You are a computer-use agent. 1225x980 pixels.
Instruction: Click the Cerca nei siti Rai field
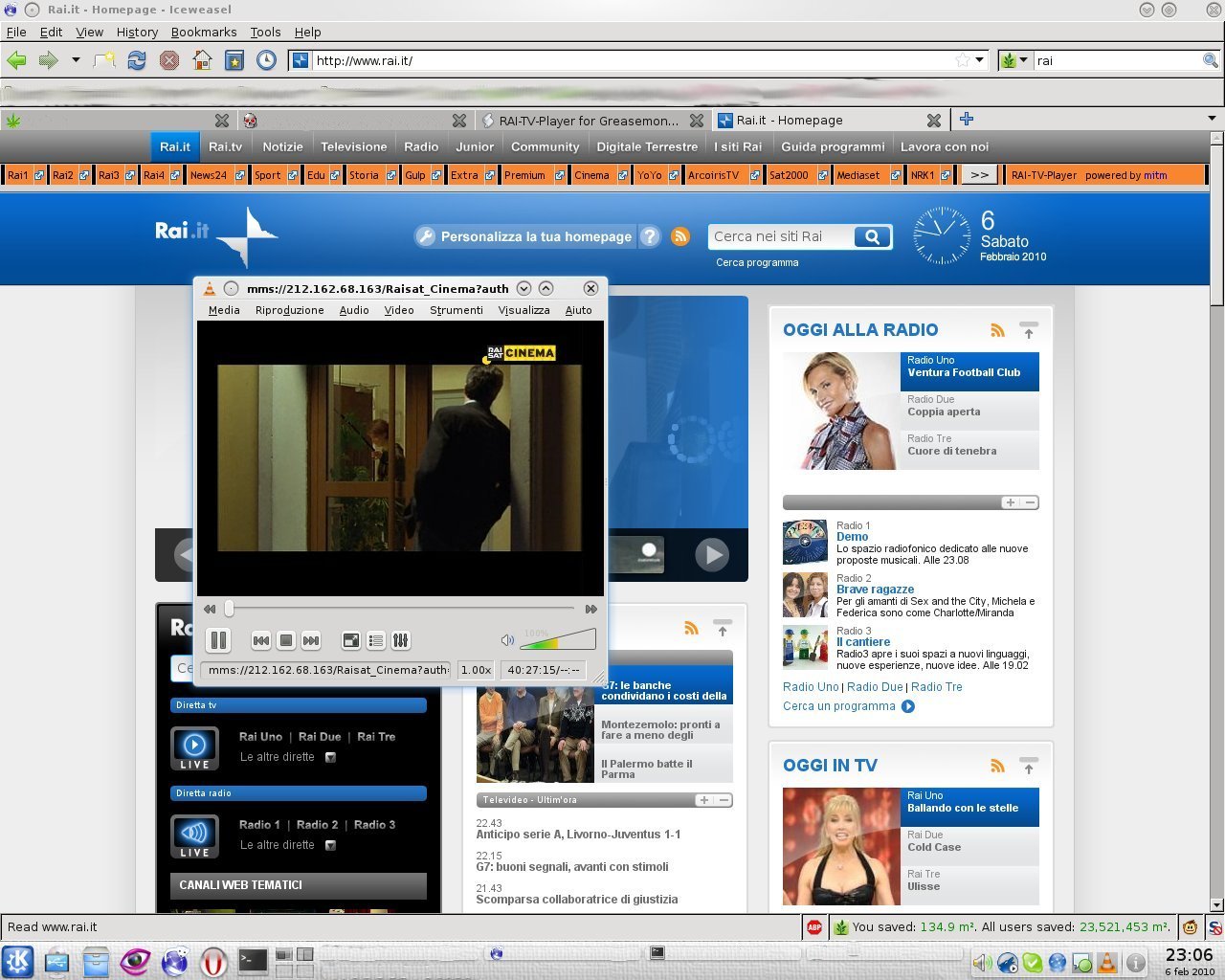[x=779, y=236]
